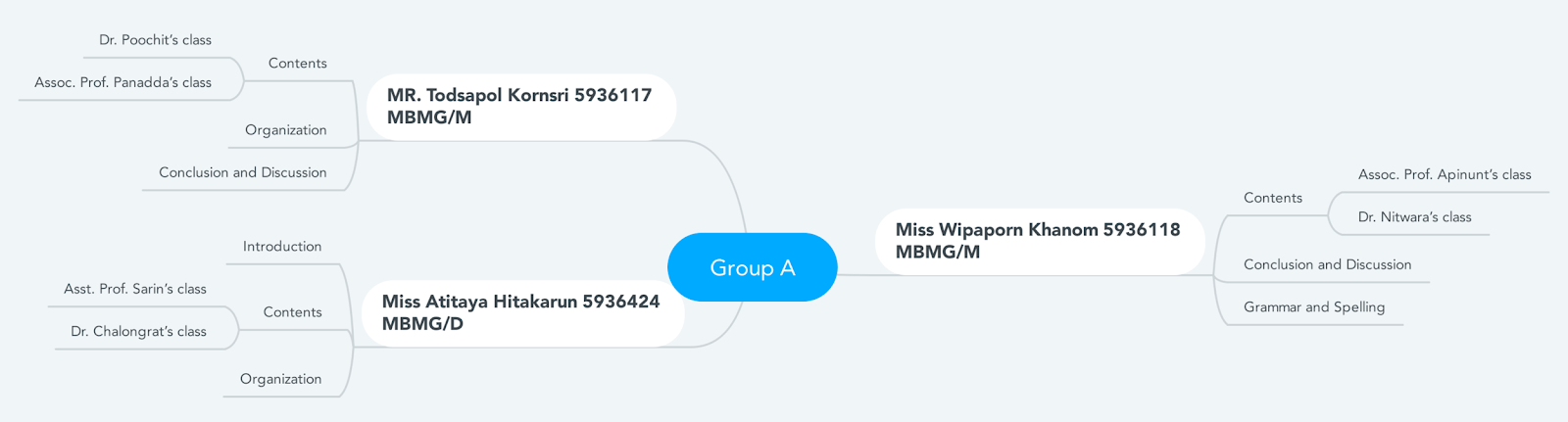Image resolution: width=1568 pixels, height=422 pixels.
Task: Select Contents under Todsapol Kornsri
Action: [x=298, y=64]
